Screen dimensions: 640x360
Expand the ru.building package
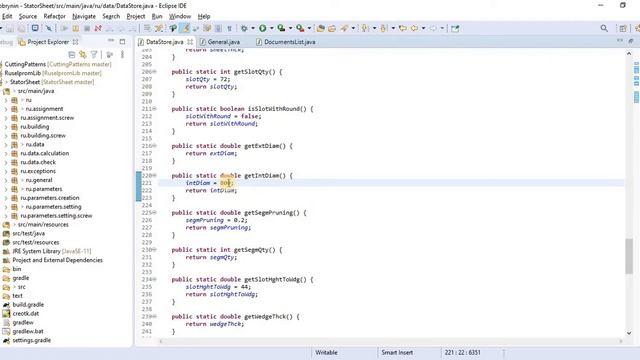pyautogui.click(x=6, y=127)
